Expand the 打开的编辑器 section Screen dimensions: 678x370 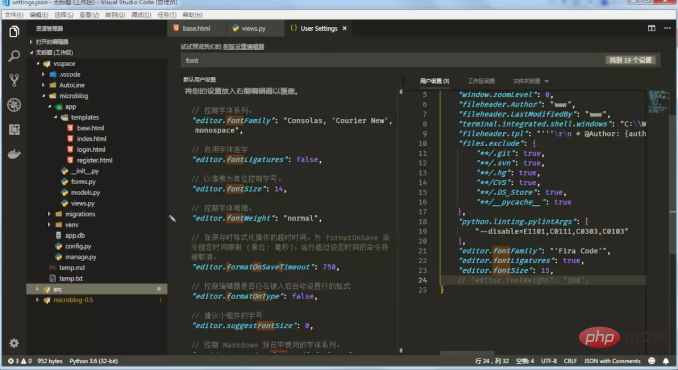pyautogui.click(x=97, y=42)
